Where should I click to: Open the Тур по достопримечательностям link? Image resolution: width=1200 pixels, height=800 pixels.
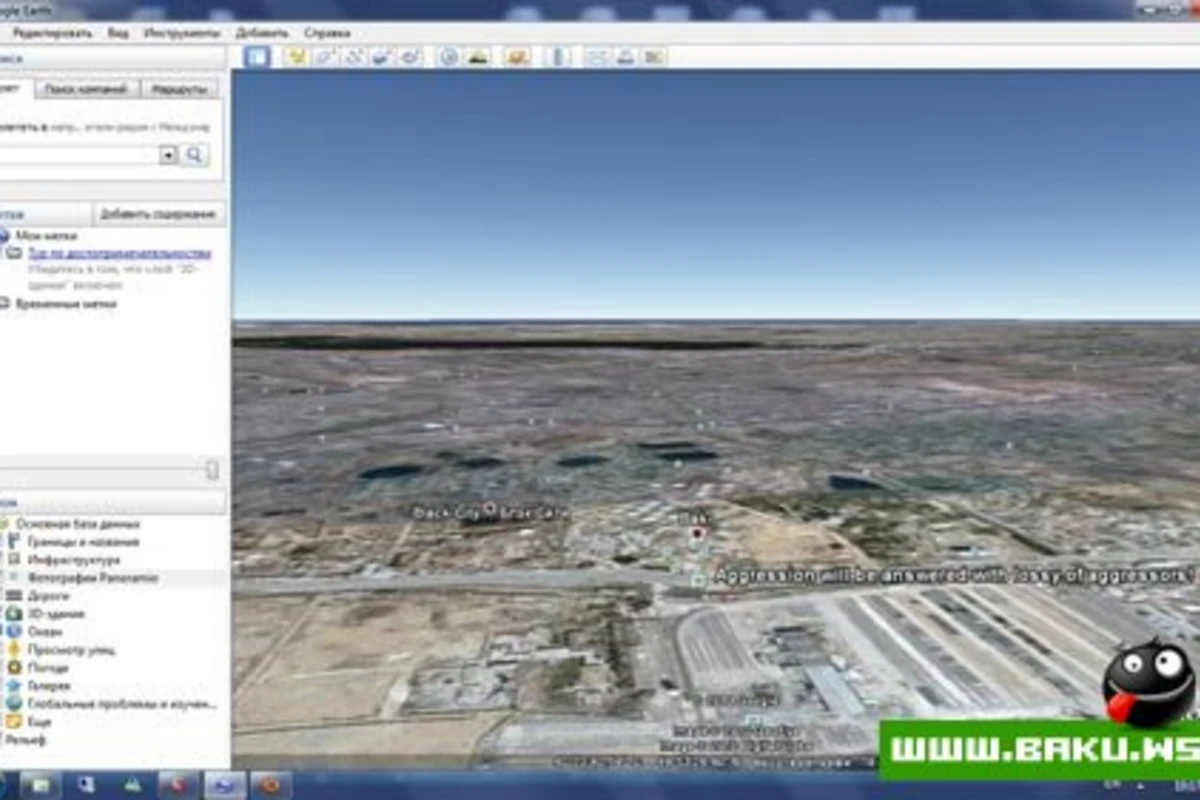click(x=119, y=253)
